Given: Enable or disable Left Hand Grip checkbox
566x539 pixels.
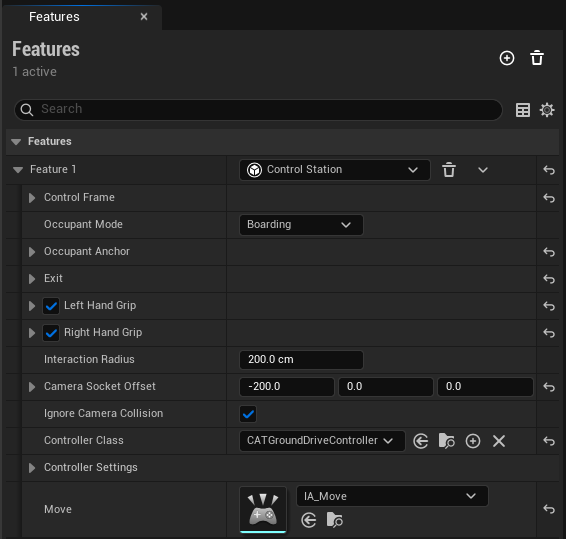Looking at the screenshot, I should (51, 306).
